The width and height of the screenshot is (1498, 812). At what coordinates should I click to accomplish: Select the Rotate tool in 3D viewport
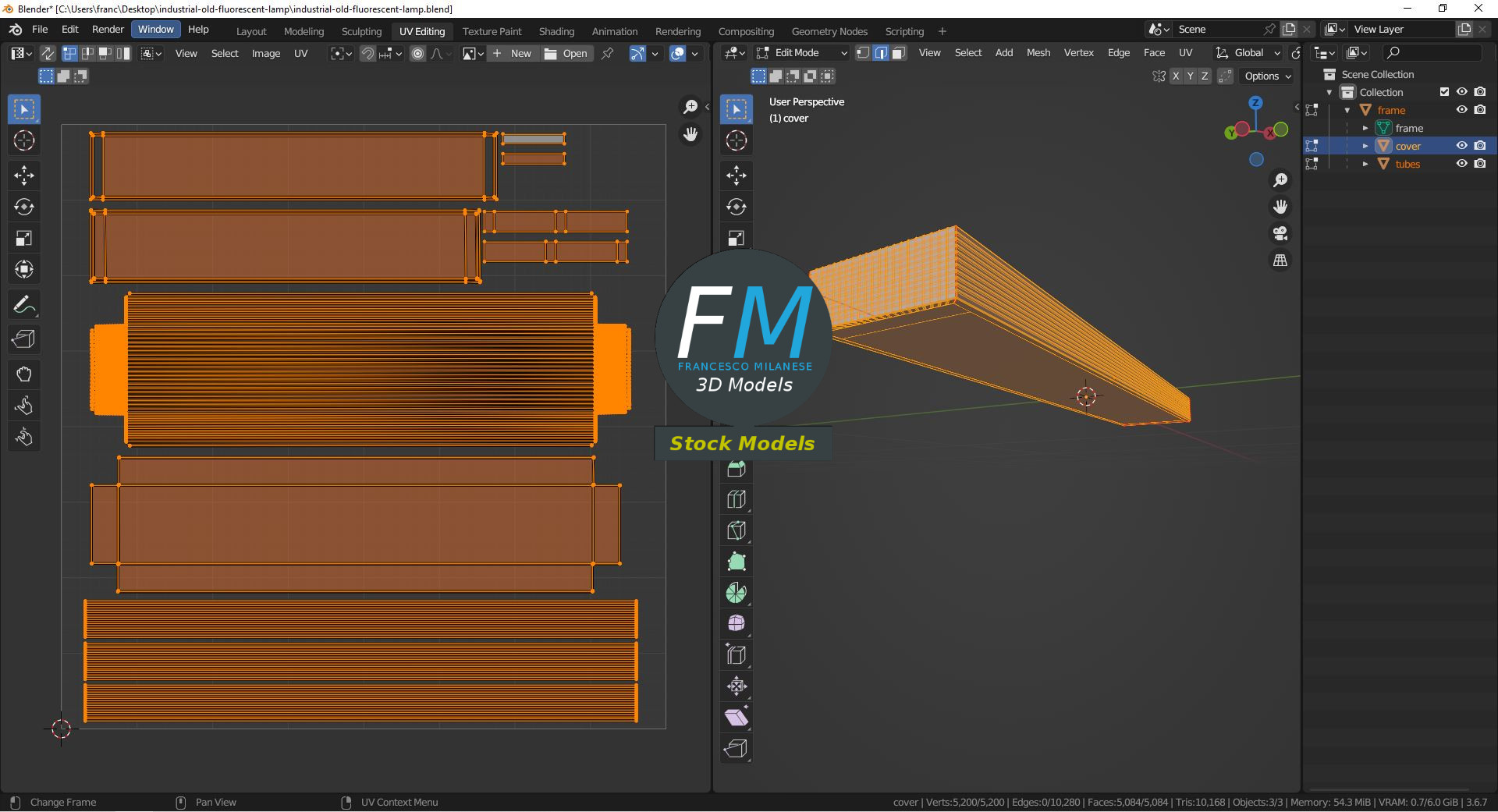pos(737,207)
